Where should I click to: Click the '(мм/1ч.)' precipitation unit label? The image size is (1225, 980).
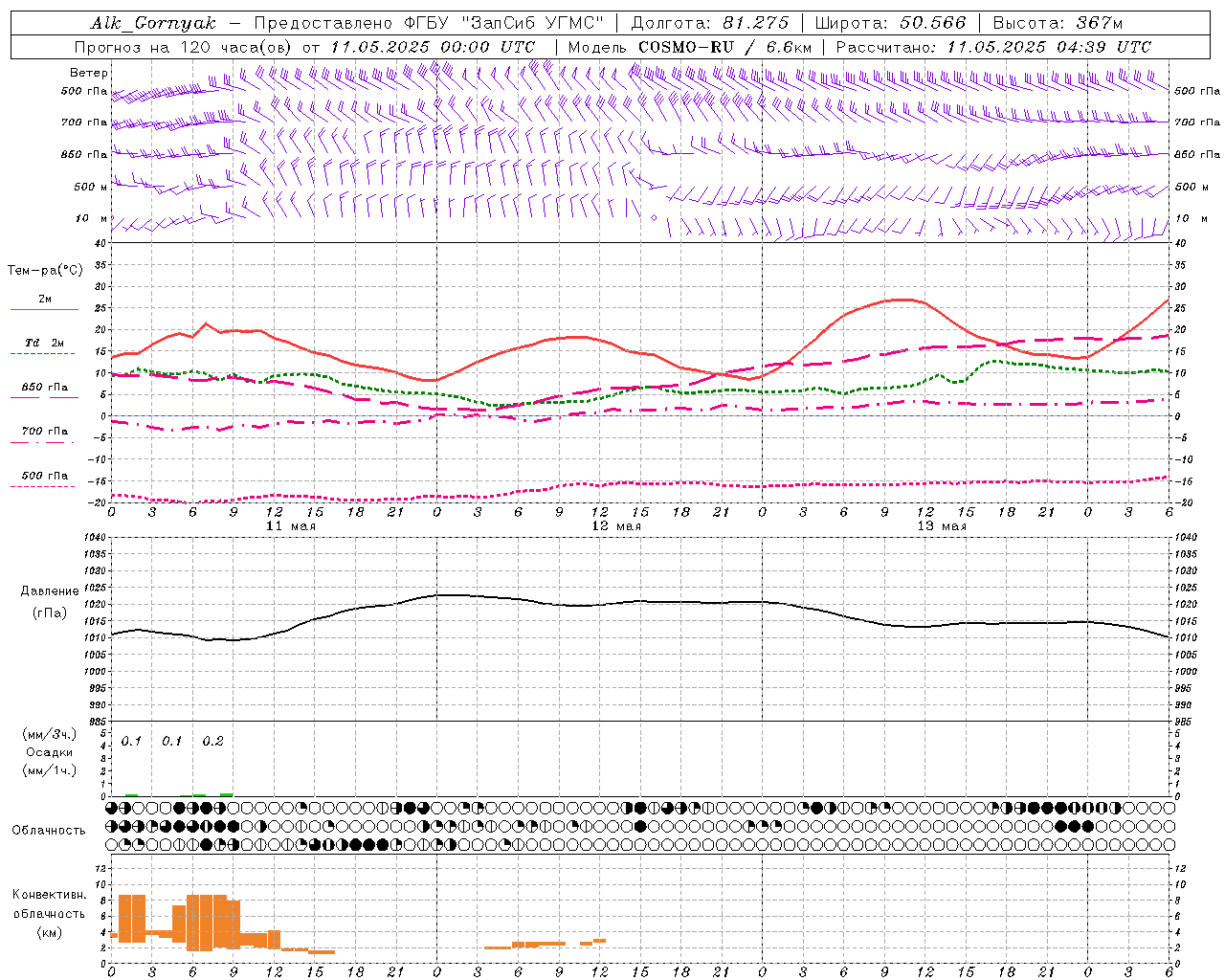[x=50, y=770]
